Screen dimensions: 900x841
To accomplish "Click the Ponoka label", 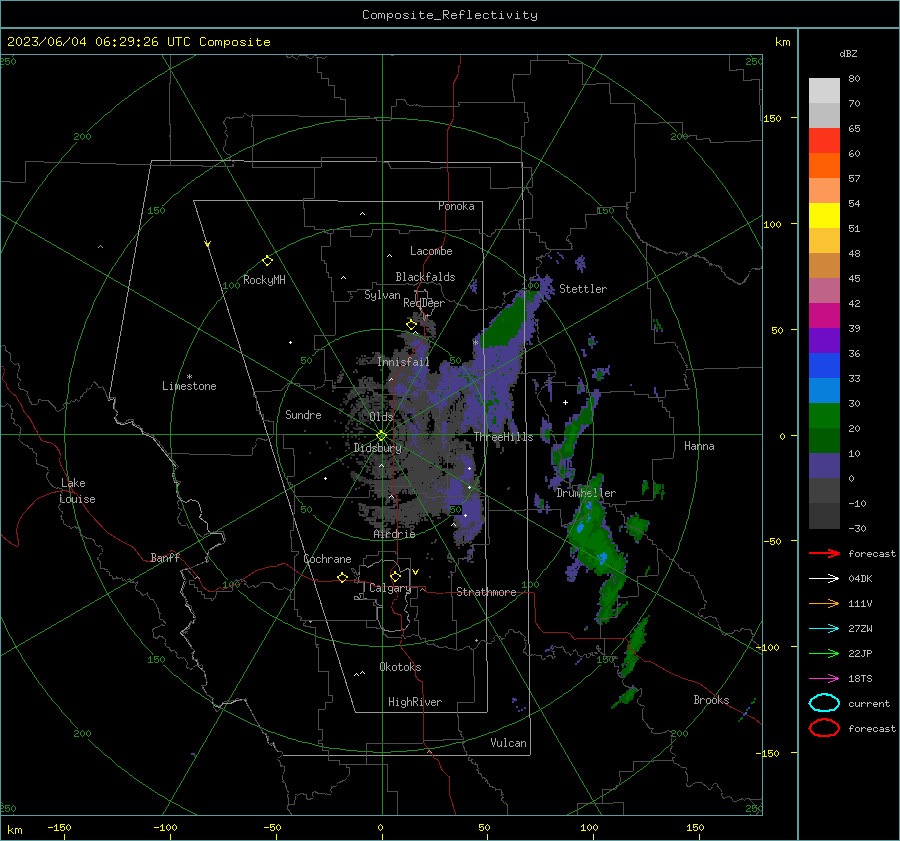I will pyautogui.click(x=456, y=206).
